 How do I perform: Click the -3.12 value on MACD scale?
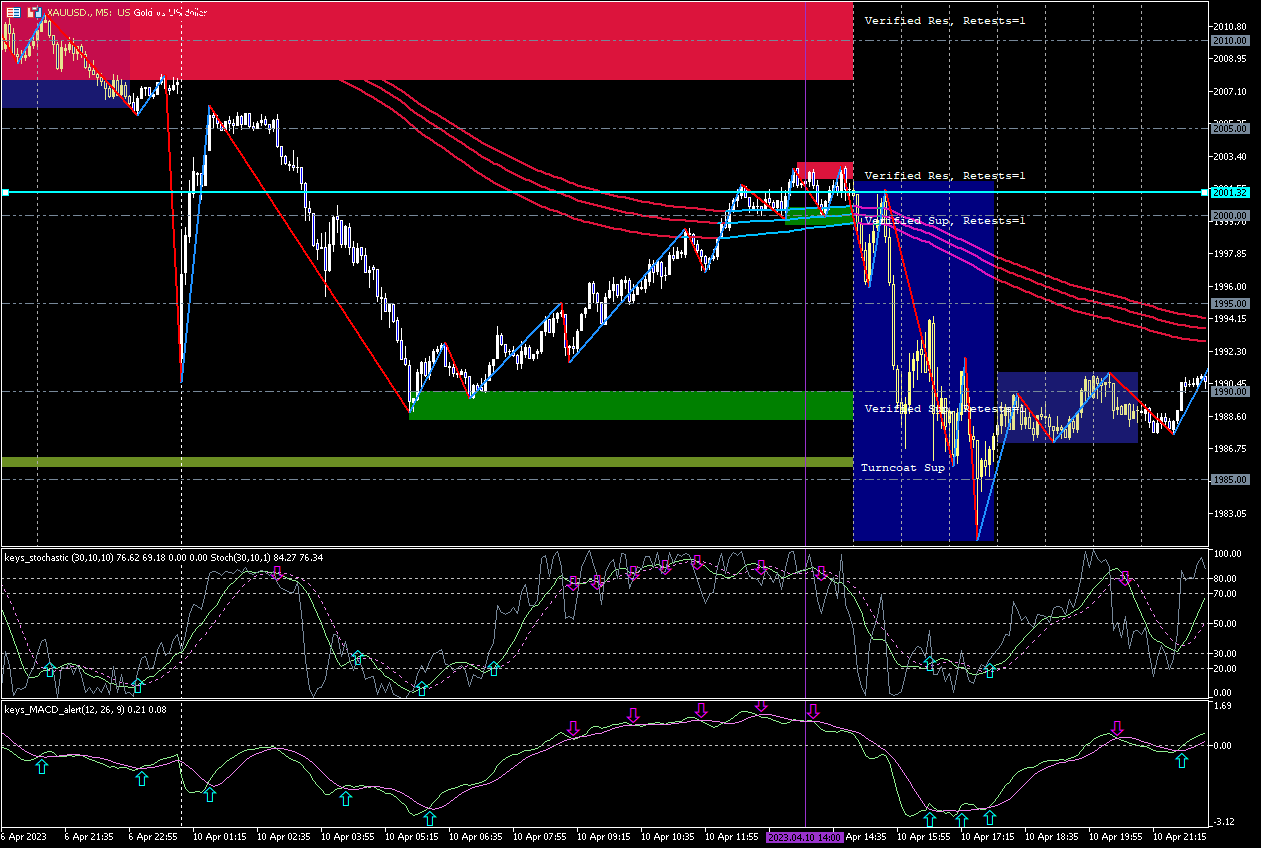[x=1222, y=822]
